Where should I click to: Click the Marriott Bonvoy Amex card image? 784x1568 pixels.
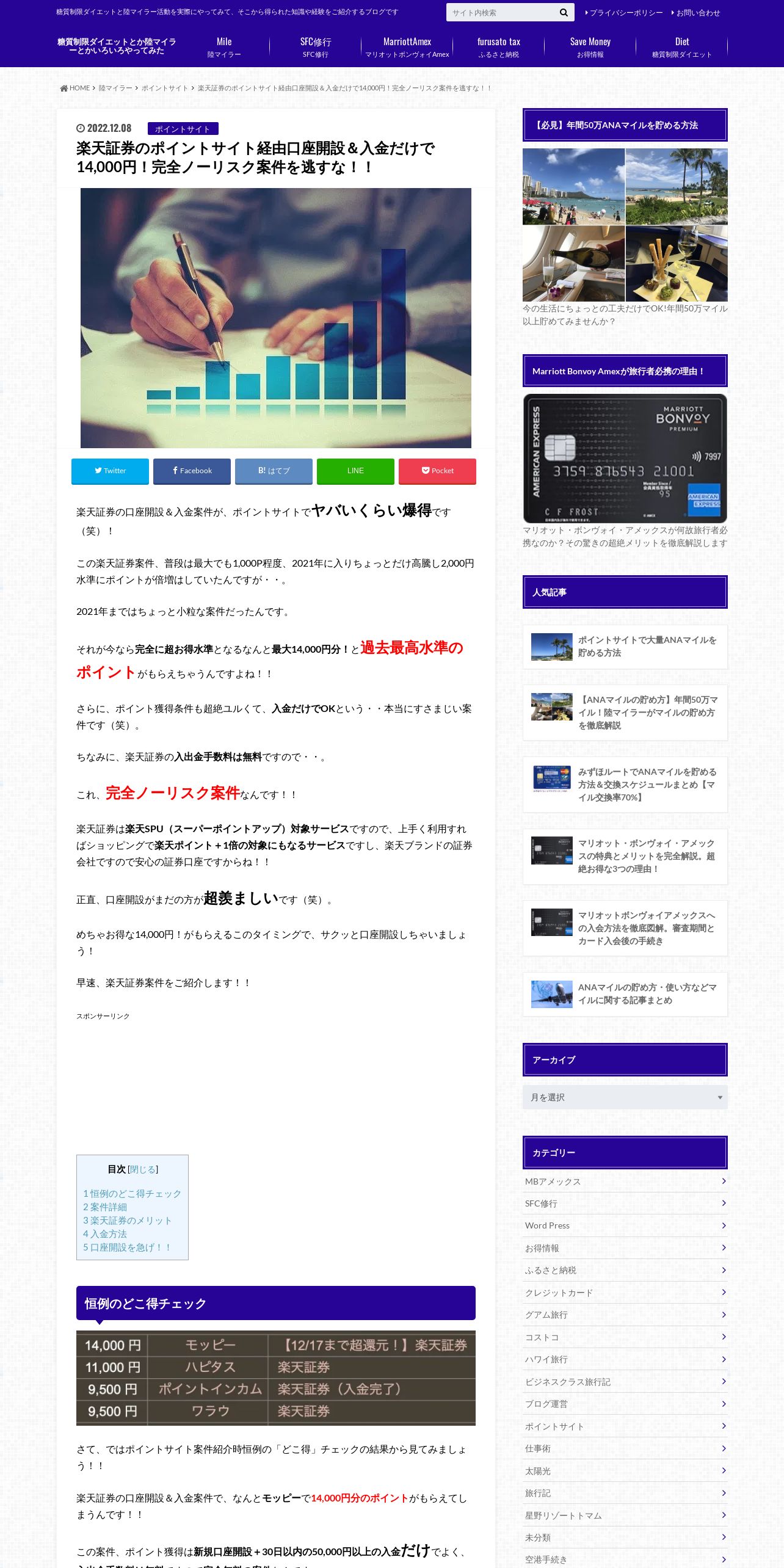click(x=625, y=458)
